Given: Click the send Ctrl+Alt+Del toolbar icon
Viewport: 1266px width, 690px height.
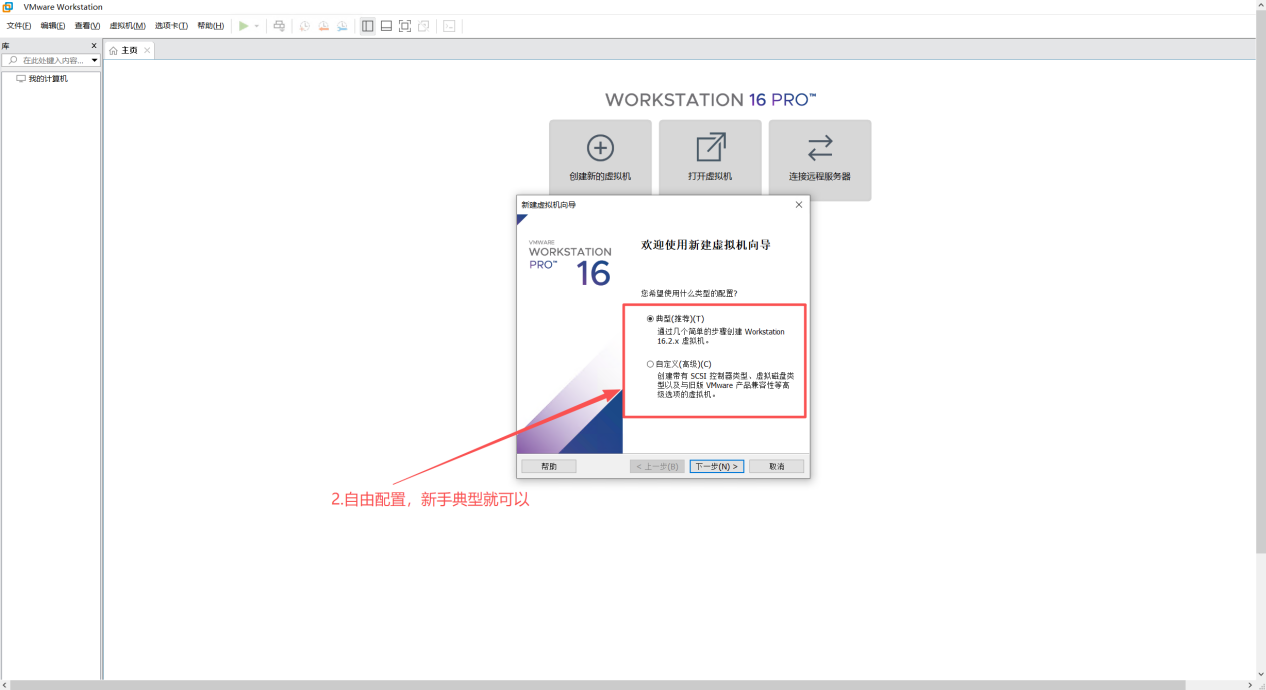Looking at the screenshot, I should click(279, 26).
